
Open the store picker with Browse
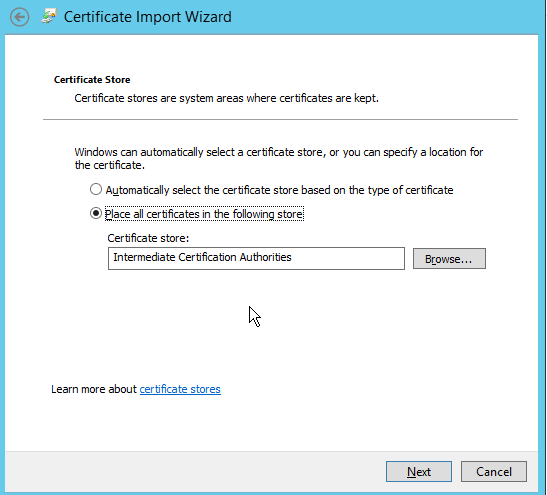click(x=449, y=258)
